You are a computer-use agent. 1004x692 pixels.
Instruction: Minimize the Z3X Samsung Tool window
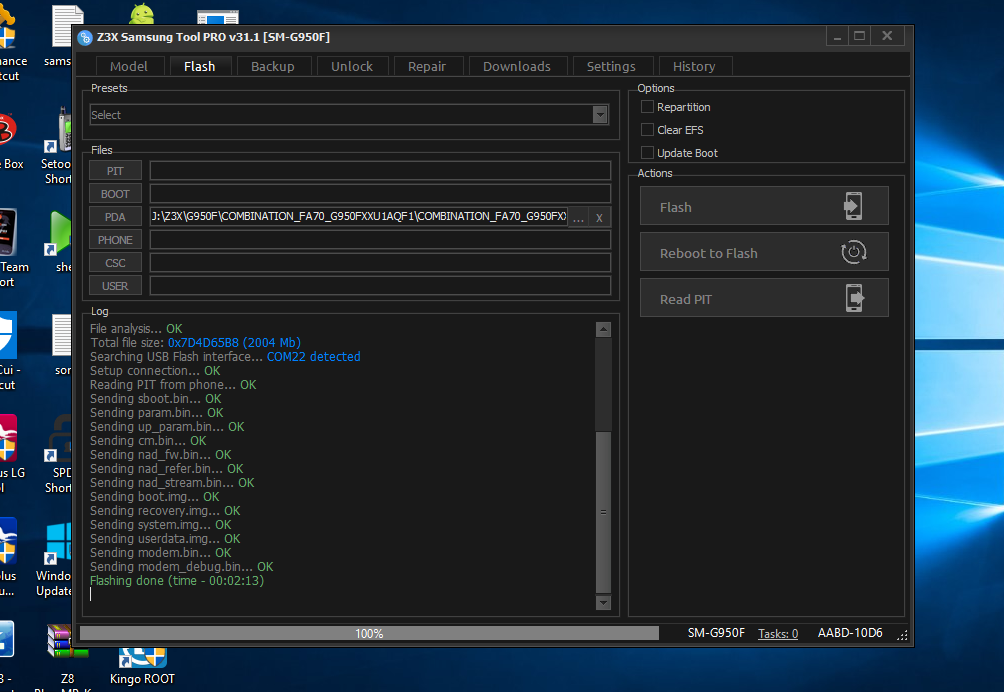pos(837,36)
